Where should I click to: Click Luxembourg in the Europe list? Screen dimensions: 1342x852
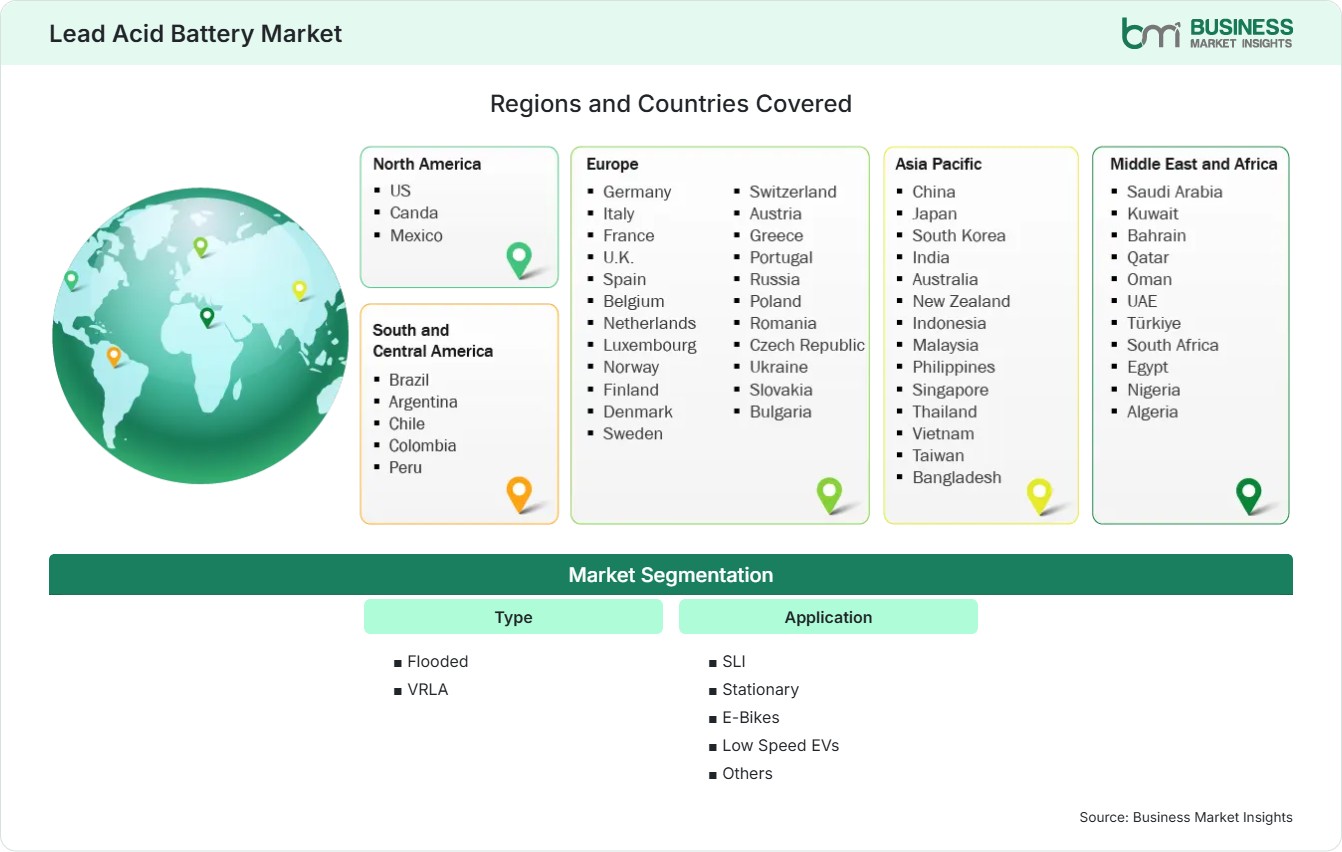pos(650,345)
